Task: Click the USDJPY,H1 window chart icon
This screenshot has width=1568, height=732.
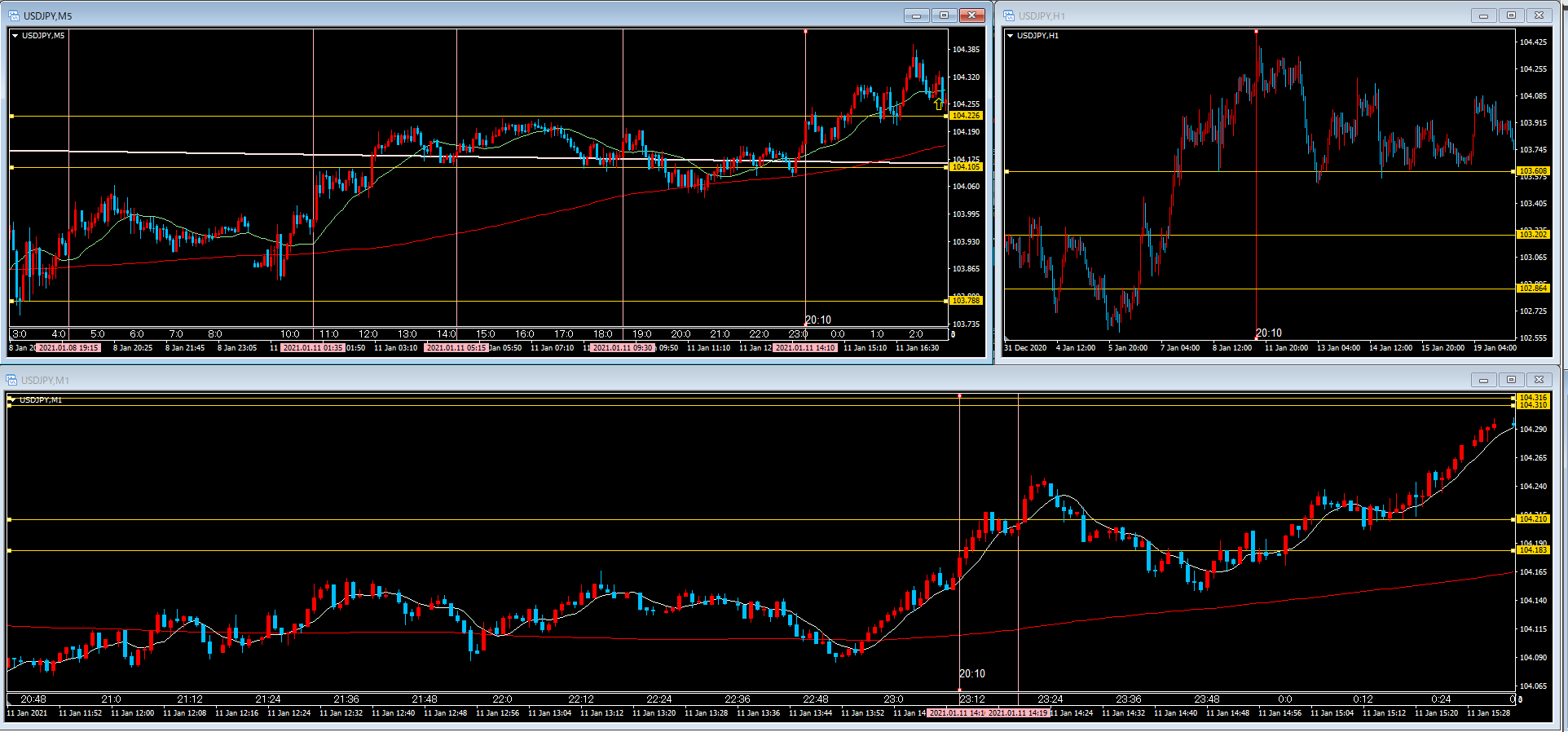Action: pos(1009,15)
